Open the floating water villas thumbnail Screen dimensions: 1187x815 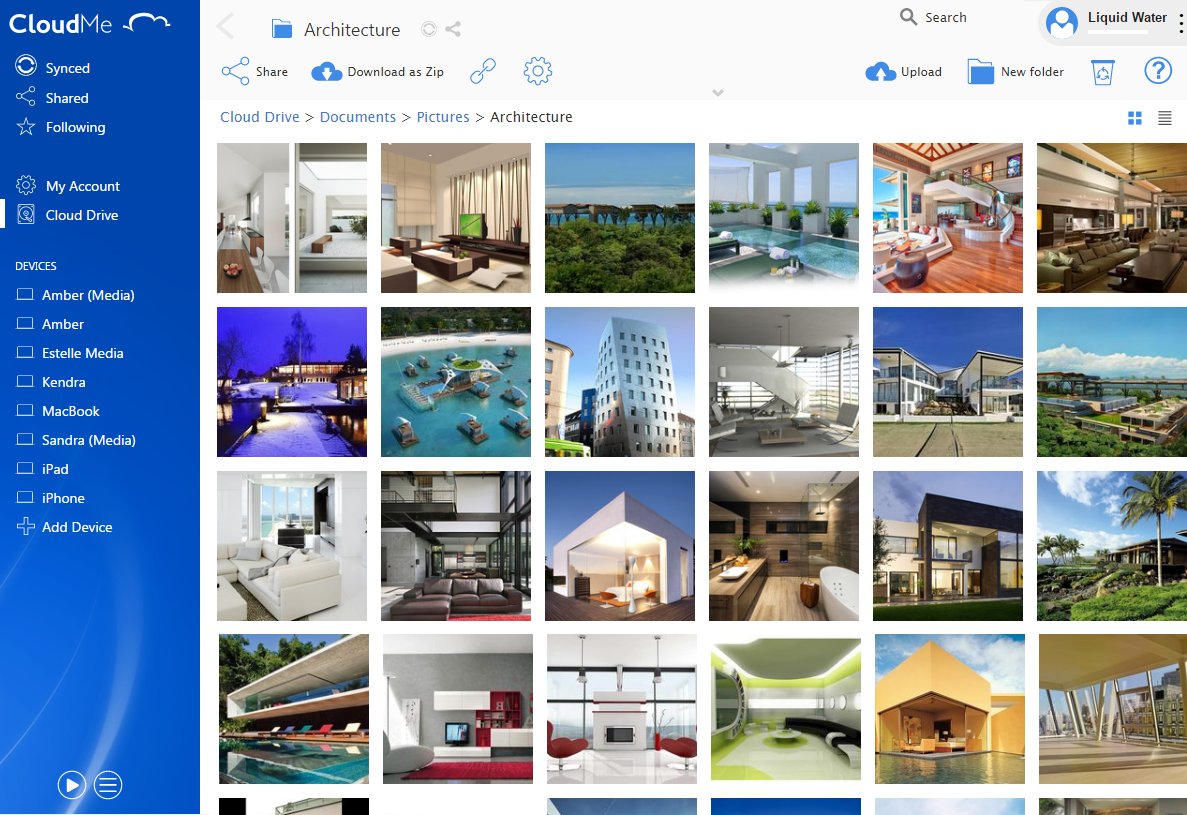pyautogui.click(x=456, y=382)
